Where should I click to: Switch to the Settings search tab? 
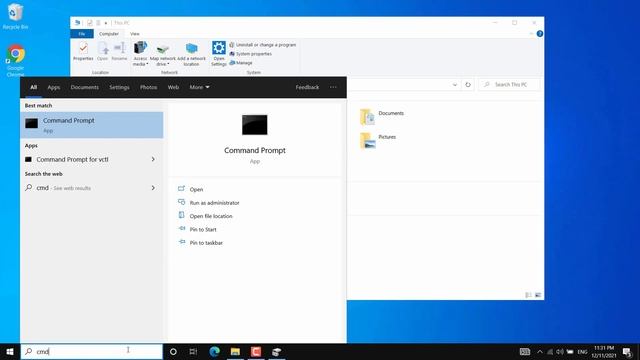click(x=119, y=87)
